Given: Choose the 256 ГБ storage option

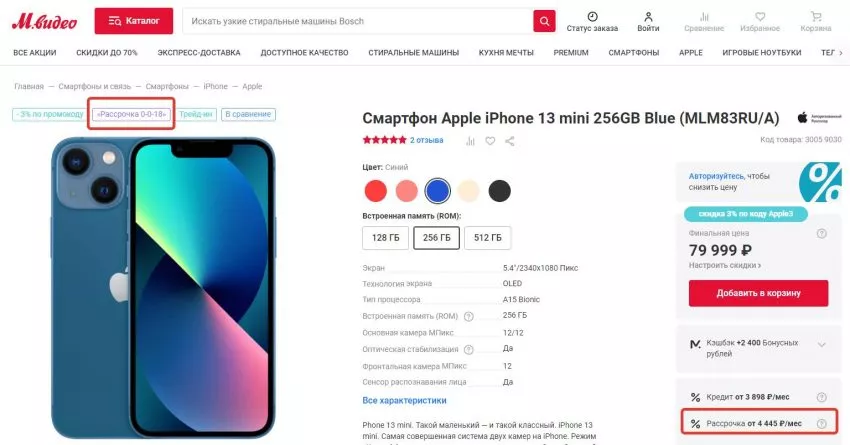Looking at the screenshot, I should pyautogui.click(x=436, y=238).
